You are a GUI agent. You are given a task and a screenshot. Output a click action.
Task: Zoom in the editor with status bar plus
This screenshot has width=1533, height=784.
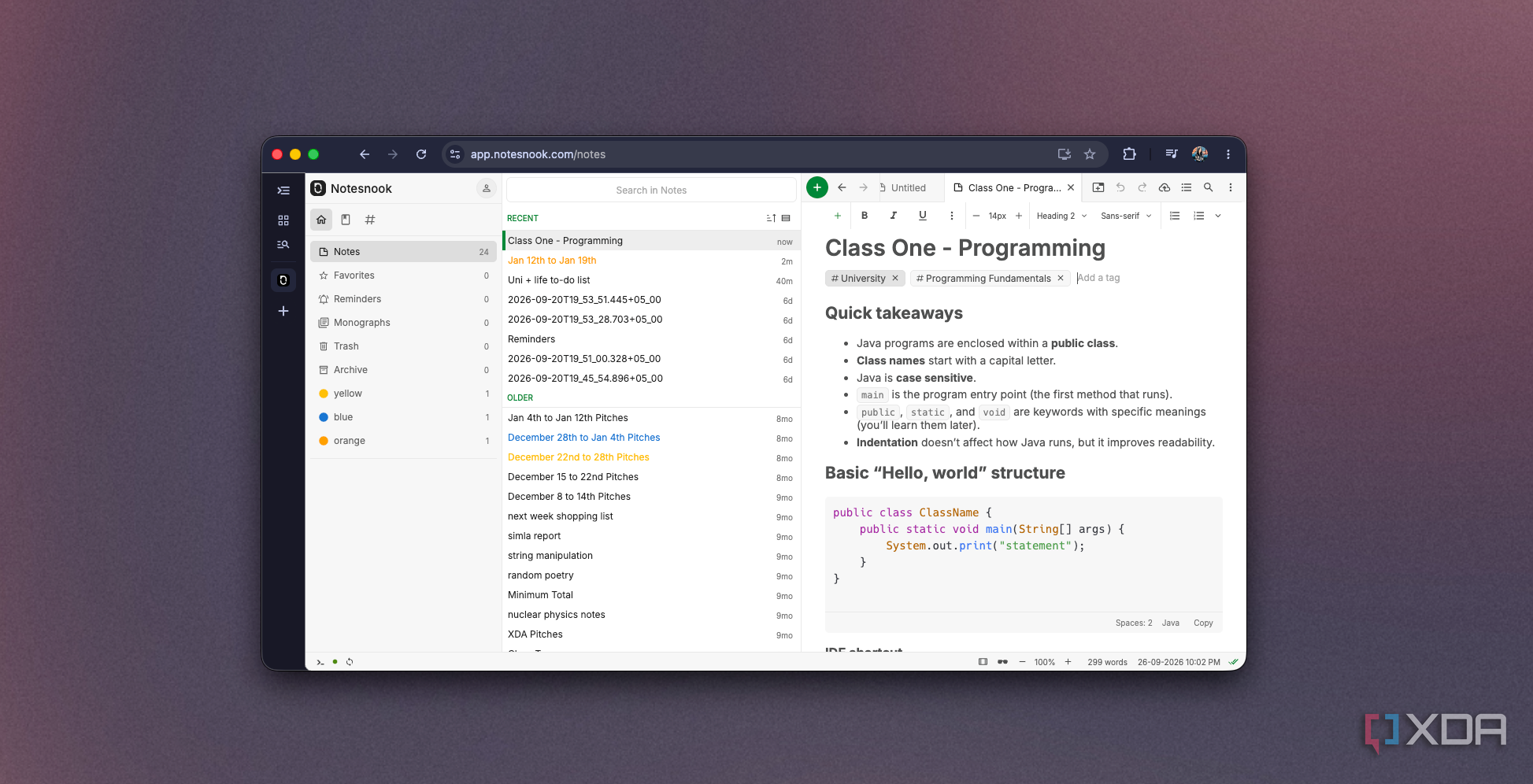(x=1068, y=662)
